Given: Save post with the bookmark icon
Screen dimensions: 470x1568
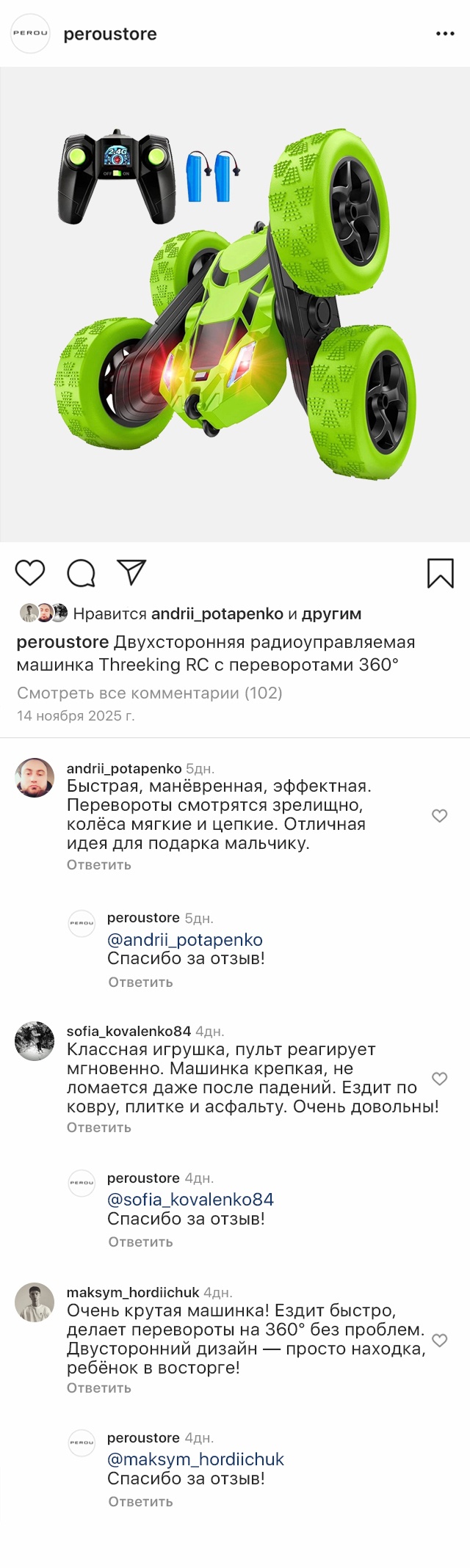Looking at the screenshot, I should (x=440, y=573).
